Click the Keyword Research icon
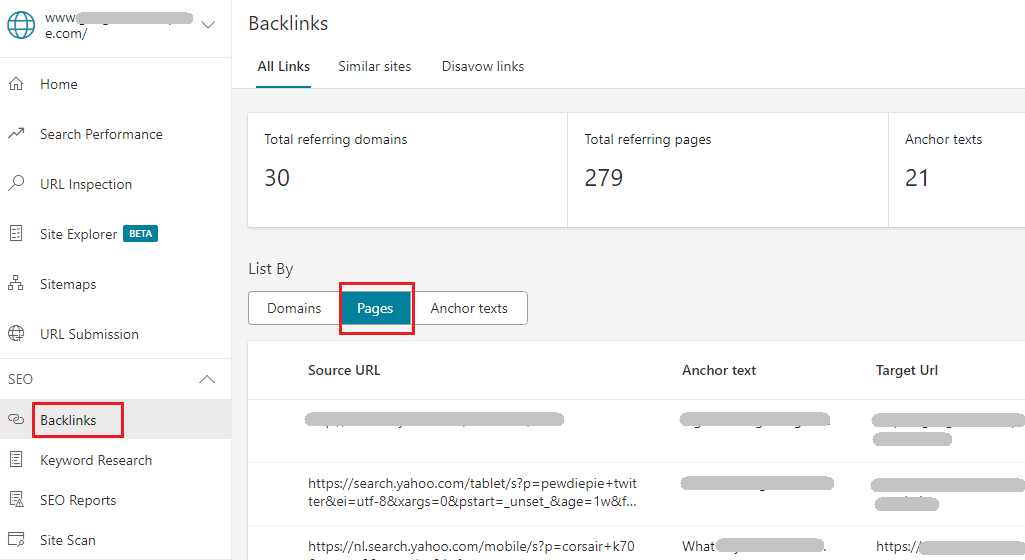This screenshot has height=560, width=1025. (16, 460)
